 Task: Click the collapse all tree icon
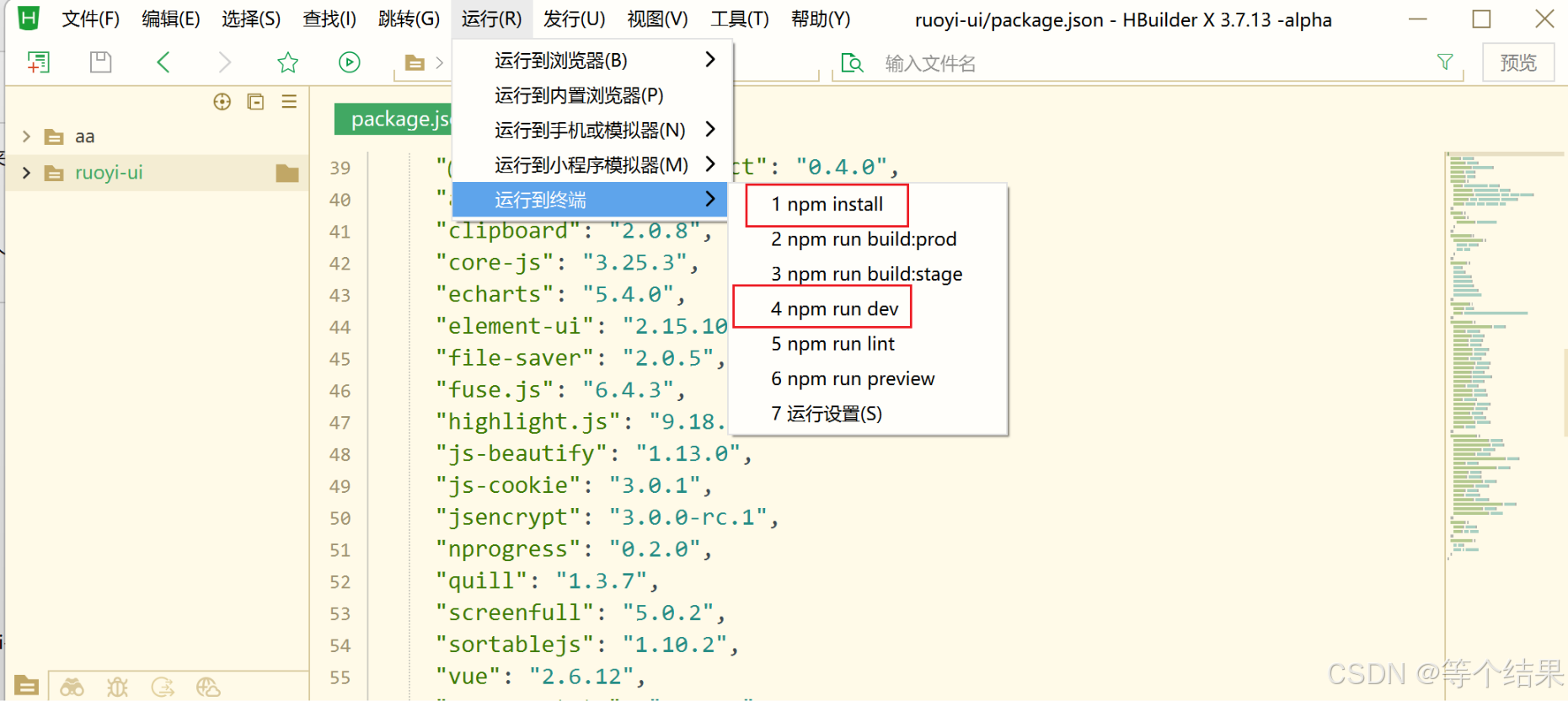click(255, 102)
